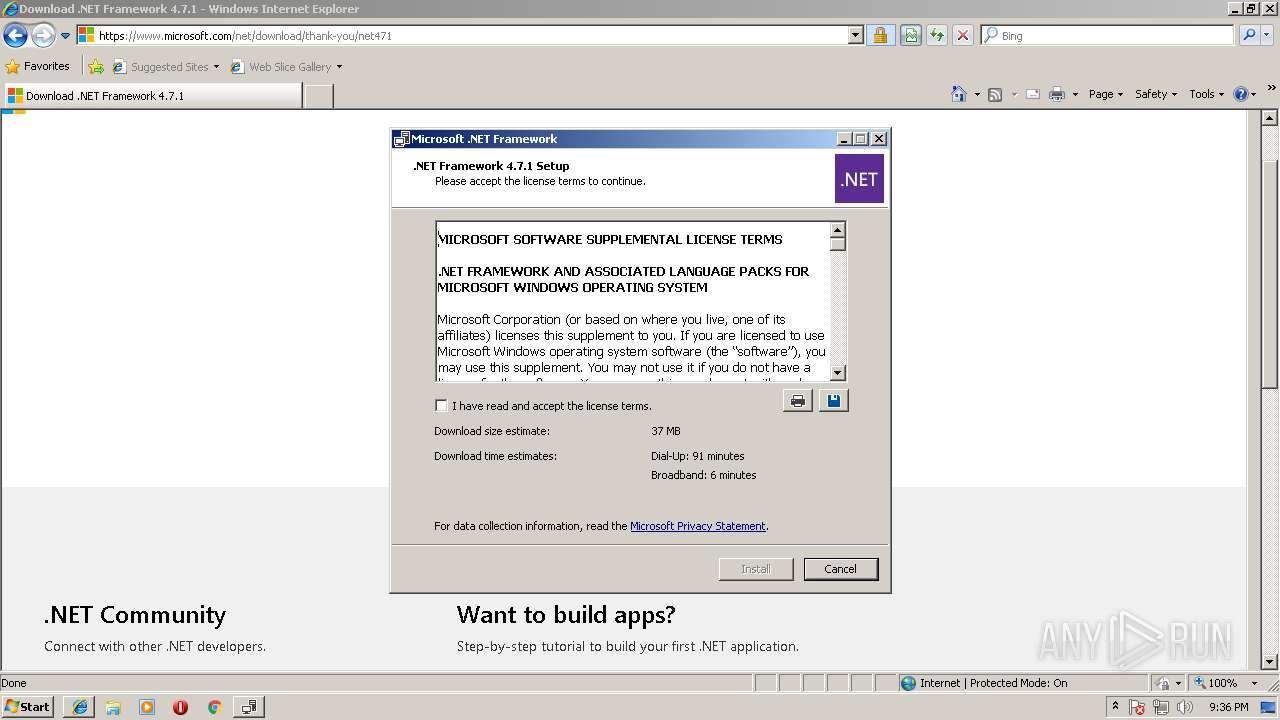Click the security lock icon
1280x720 pixels.
coord(880,35)
